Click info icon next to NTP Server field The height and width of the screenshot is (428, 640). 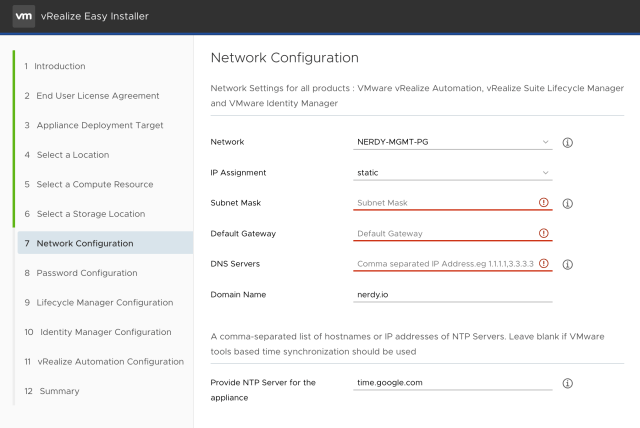(x=567, y=383)
